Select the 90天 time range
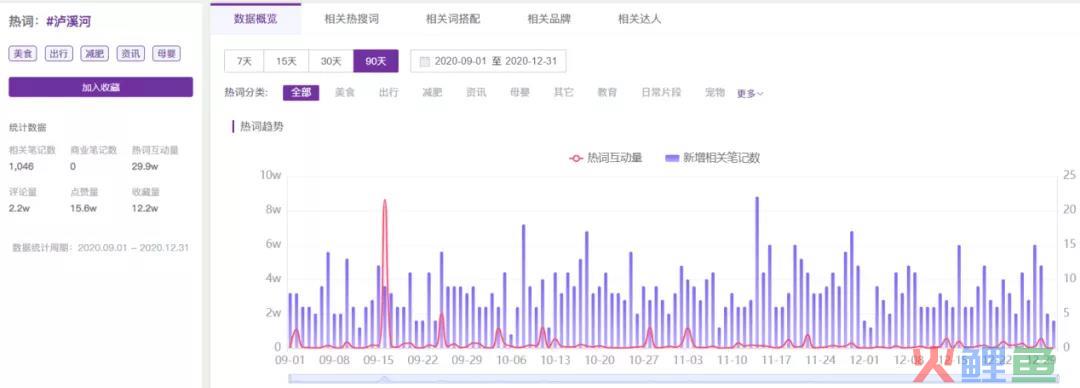Image resolution: width=1080 pixels, height=388 pixels. (376, 61)
